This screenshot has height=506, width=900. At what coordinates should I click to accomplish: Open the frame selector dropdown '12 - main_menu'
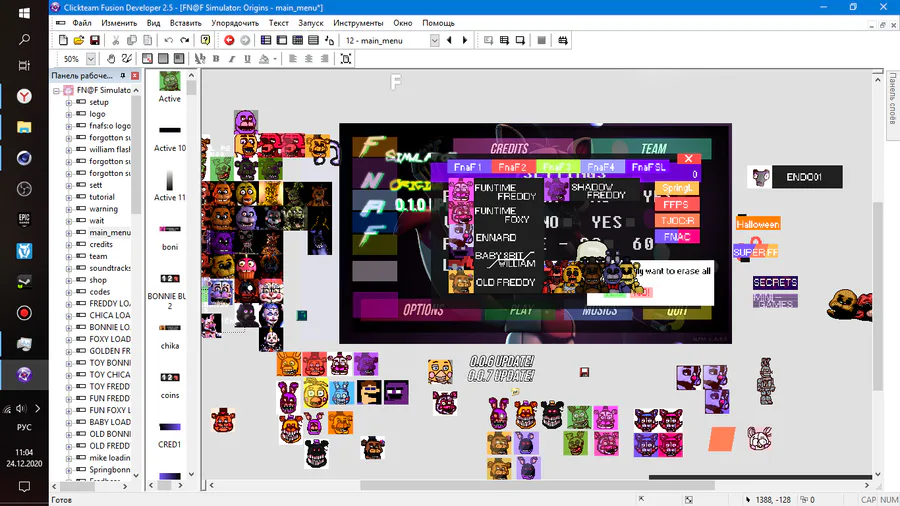click(x=435, y=40)
